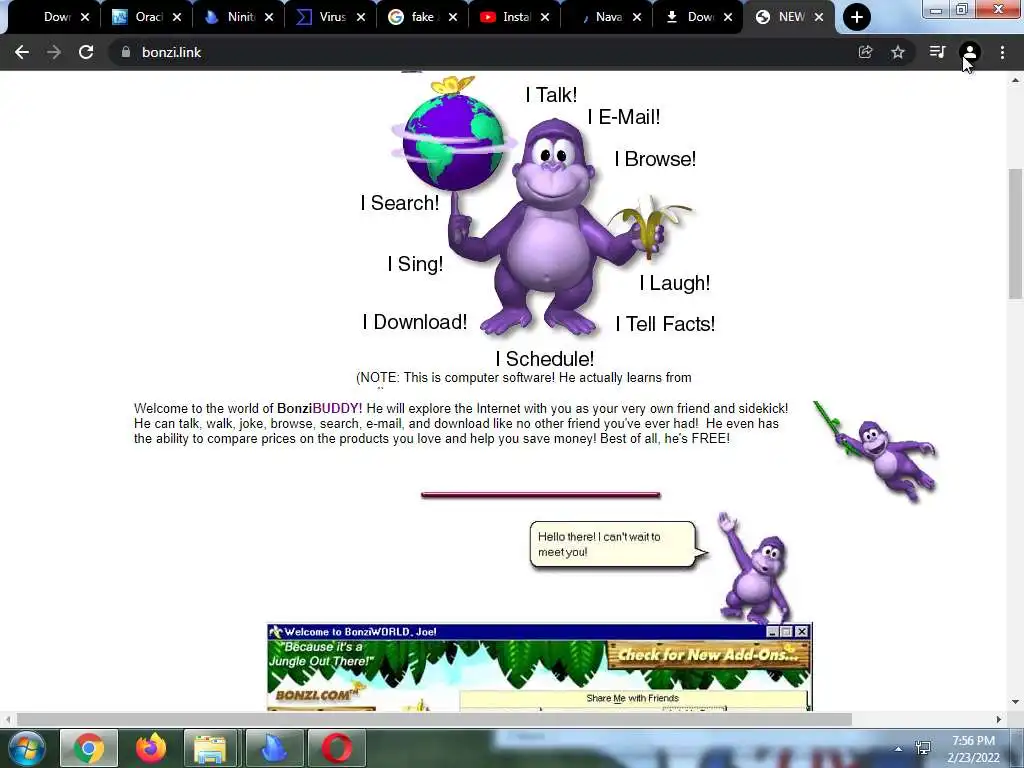The image size is (1024, 768).
Task: Click the swinging Bonzi on vine image
Action: coord(875,451)
